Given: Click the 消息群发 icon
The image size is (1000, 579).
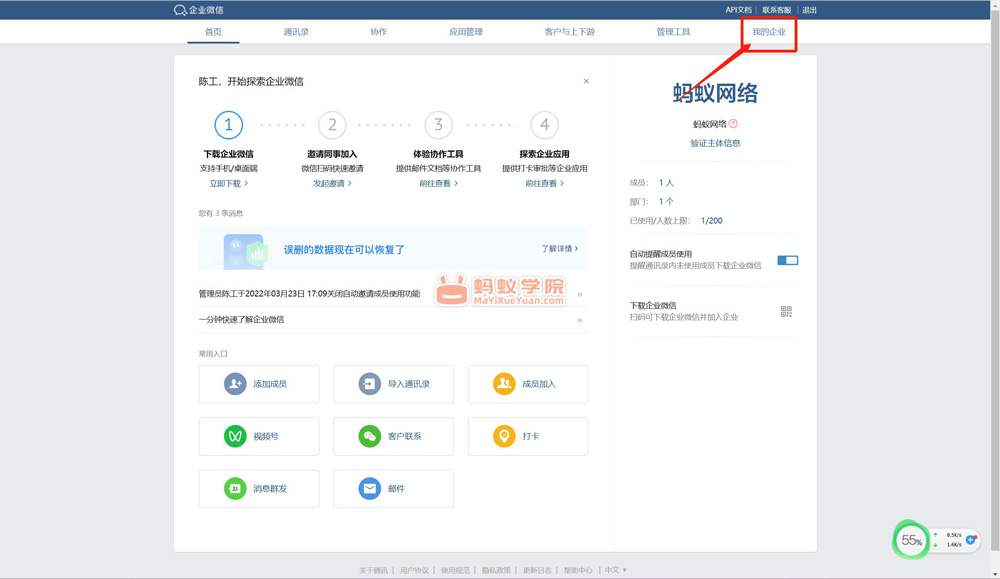Looking at the screenshot, I should [x=235, y=489].
